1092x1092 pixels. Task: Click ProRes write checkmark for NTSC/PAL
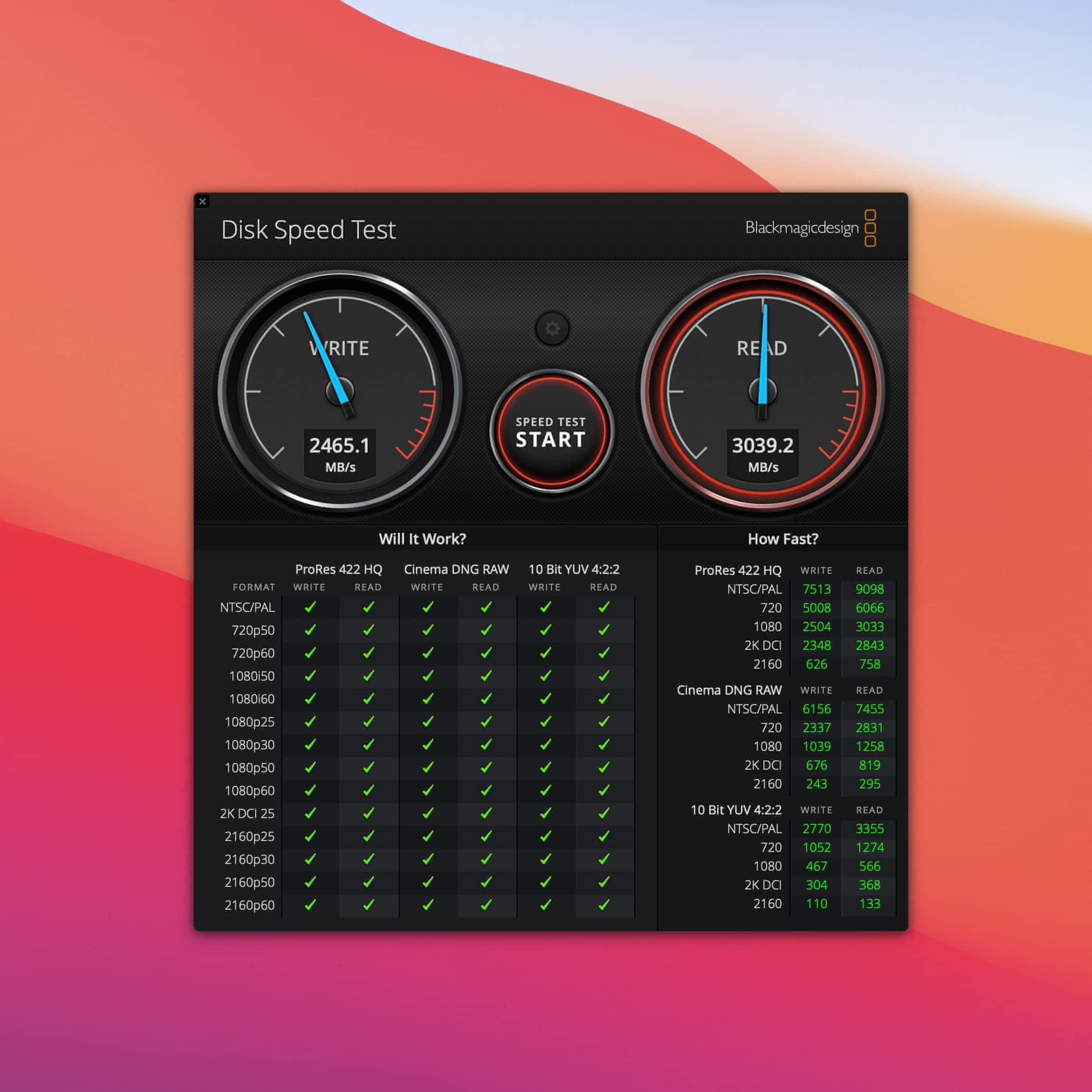(x=310, y=607)
